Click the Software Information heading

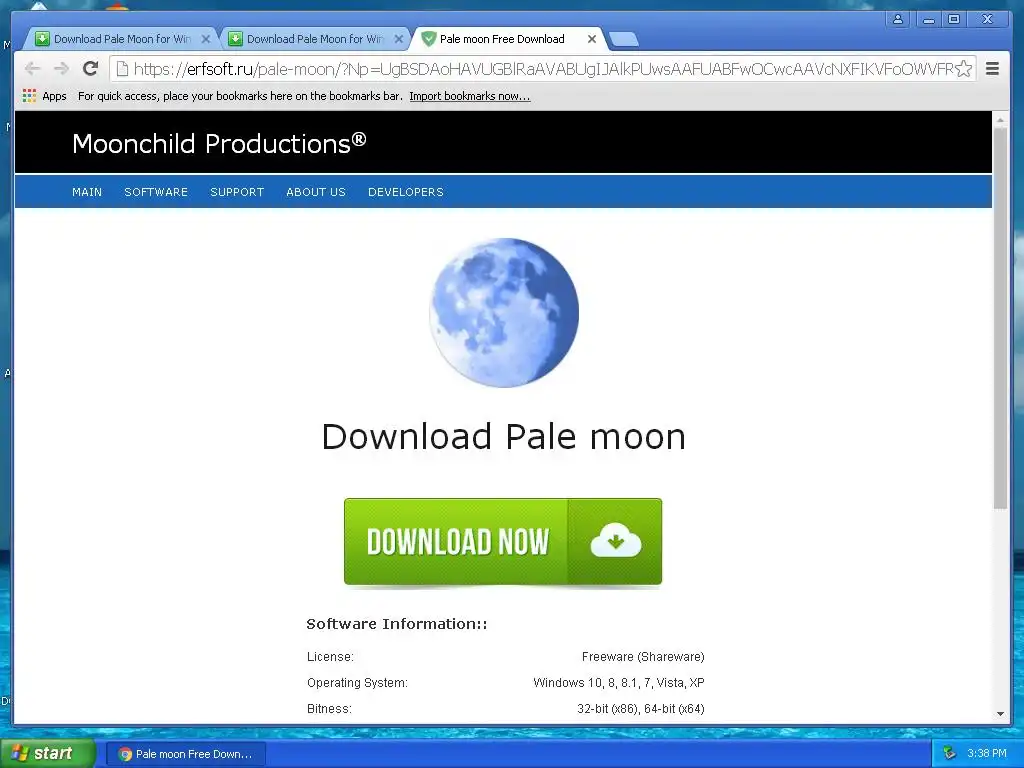pos(397,624)
